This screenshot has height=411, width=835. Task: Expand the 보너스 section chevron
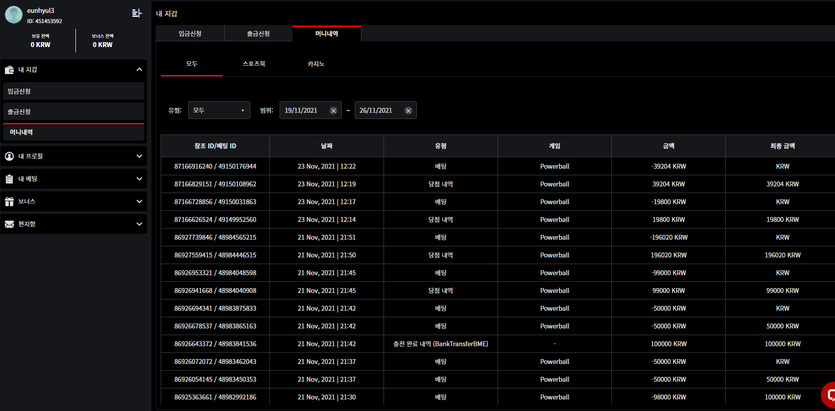139,202
